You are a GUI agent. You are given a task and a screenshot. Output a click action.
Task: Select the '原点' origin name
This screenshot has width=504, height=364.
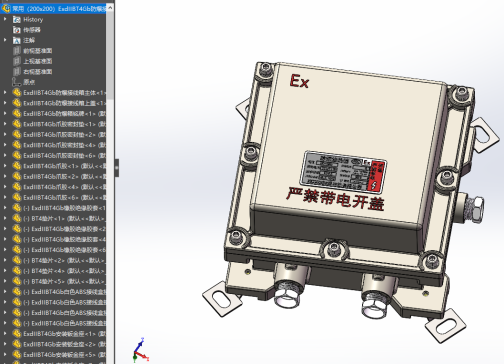(29, 82)
